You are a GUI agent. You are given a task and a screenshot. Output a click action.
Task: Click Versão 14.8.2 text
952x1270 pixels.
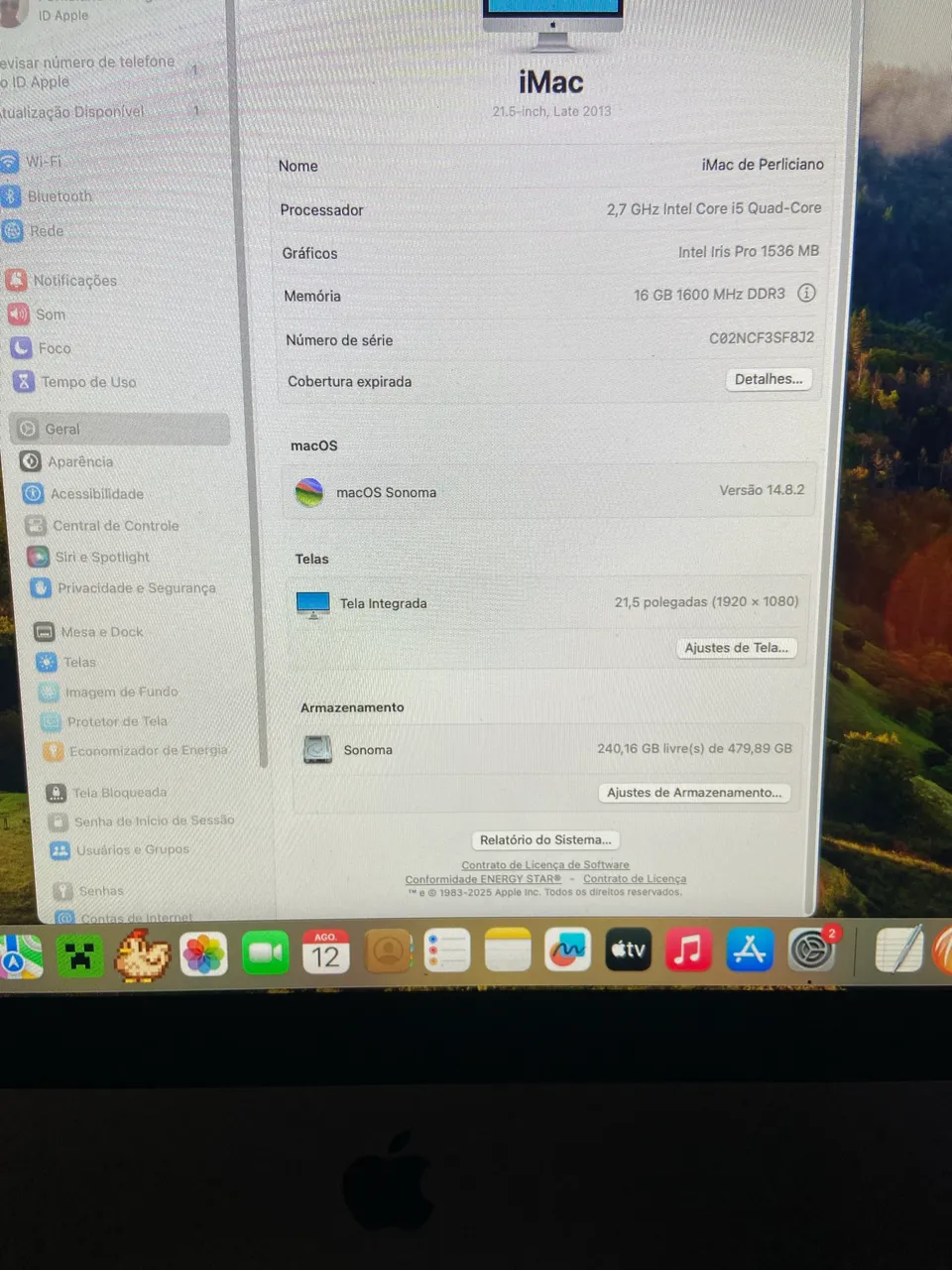[x=762, y=490]
